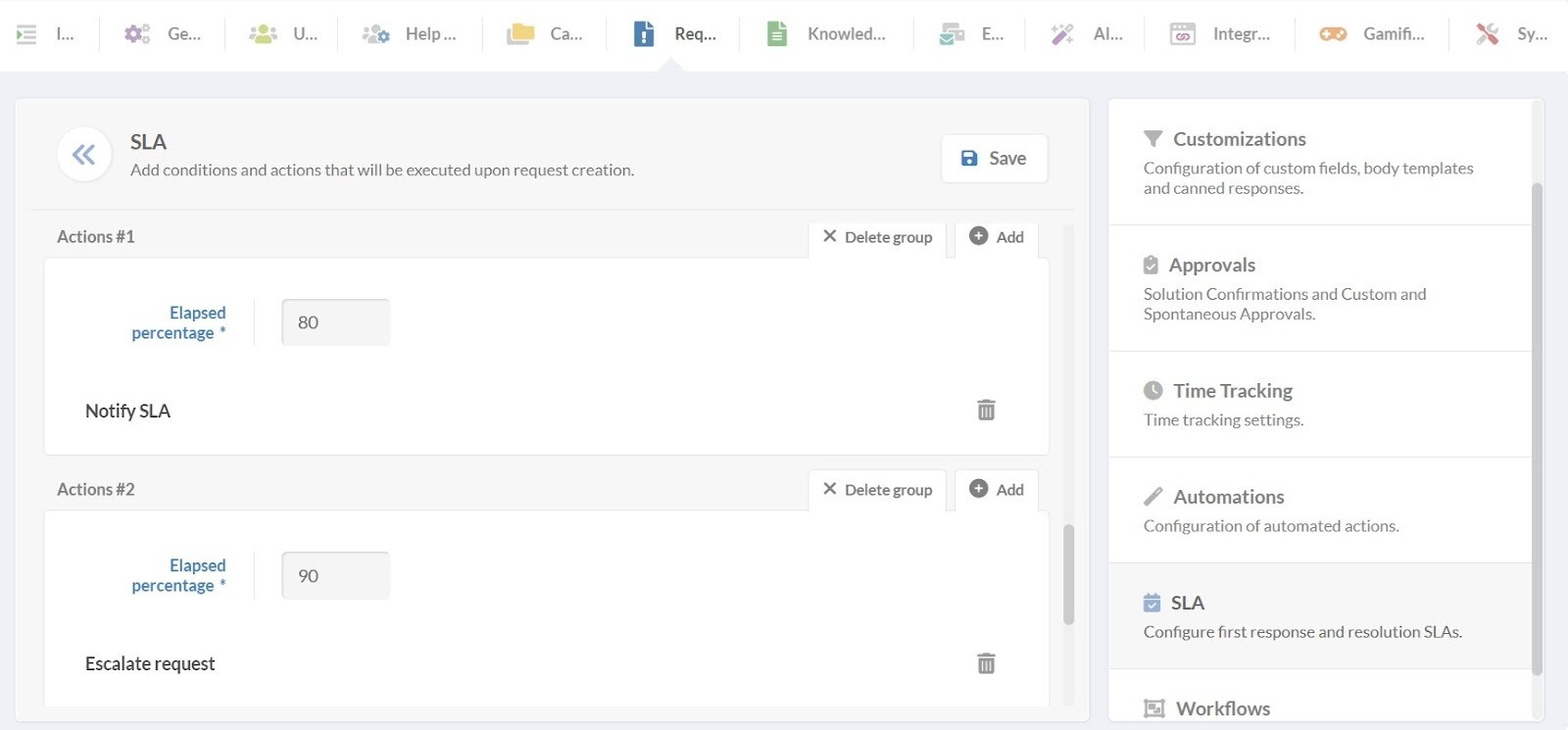Screen dimensions: 1568x730
Task: Add an action to Actions #2
Action: pos(997,490)
